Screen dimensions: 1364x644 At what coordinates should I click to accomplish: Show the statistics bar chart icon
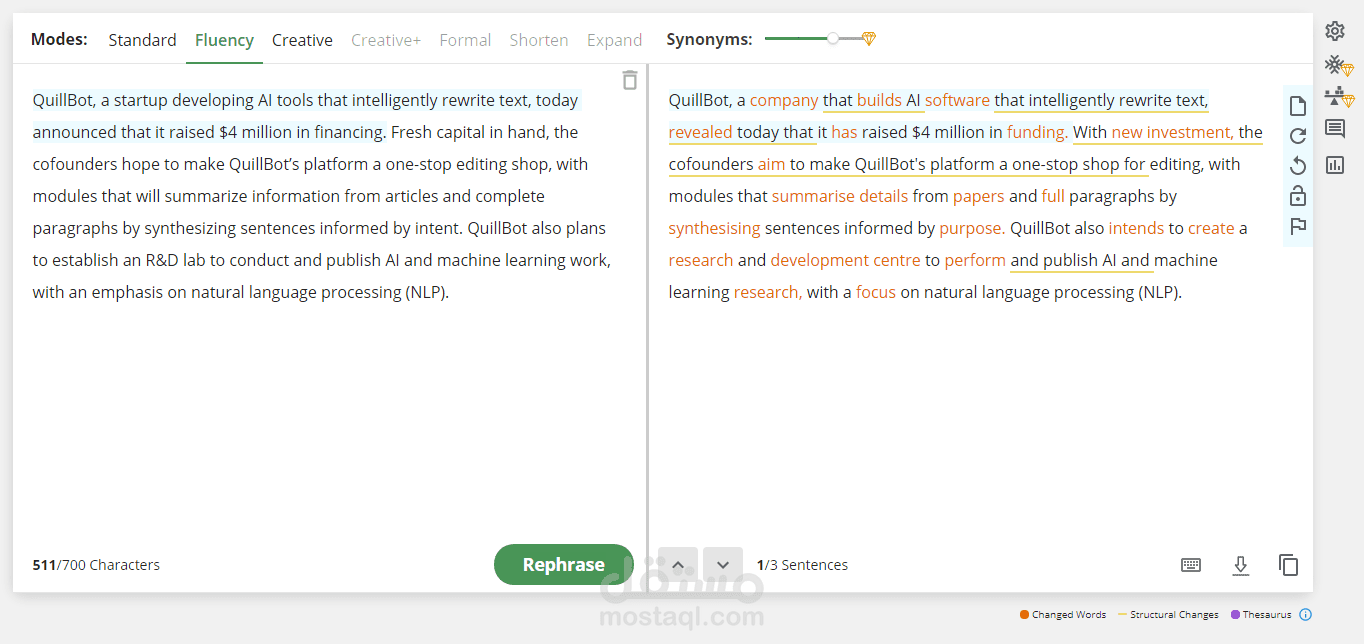[x=1334, y=165]
